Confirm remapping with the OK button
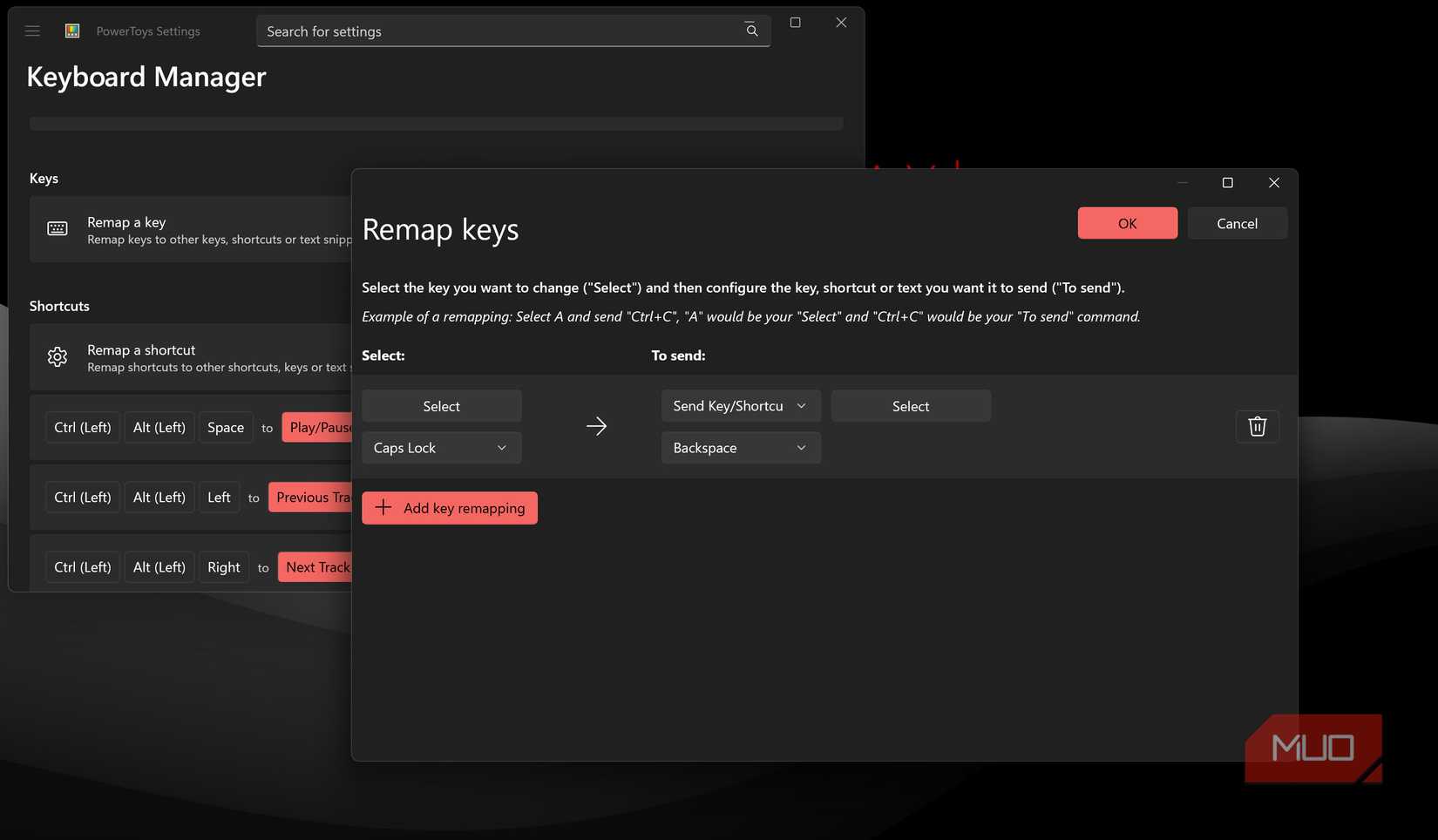This screenshot has height=840, width=1438. pyautogui.click(x=1127, y=223)
